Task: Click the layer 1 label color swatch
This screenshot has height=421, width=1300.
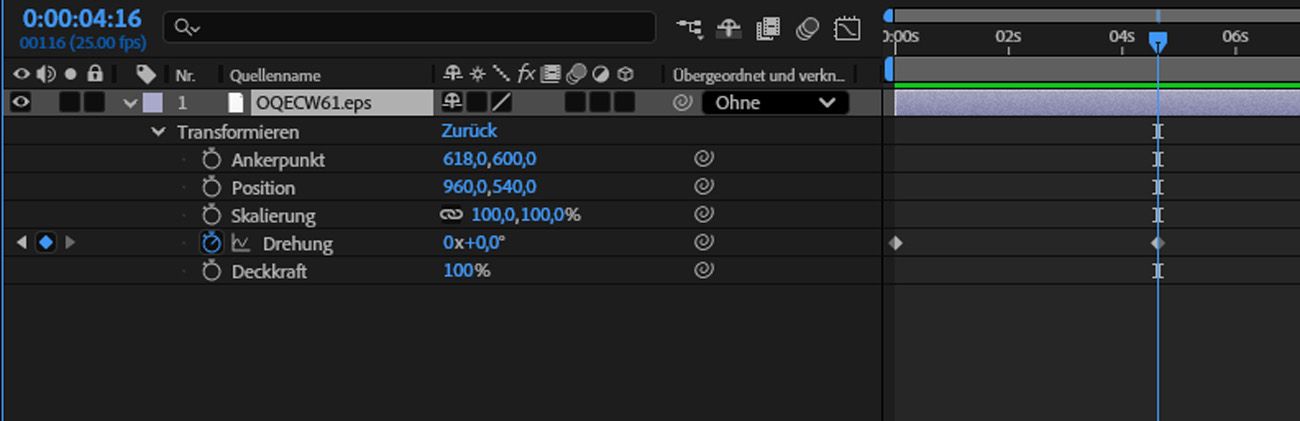Action: pos(153,102)
